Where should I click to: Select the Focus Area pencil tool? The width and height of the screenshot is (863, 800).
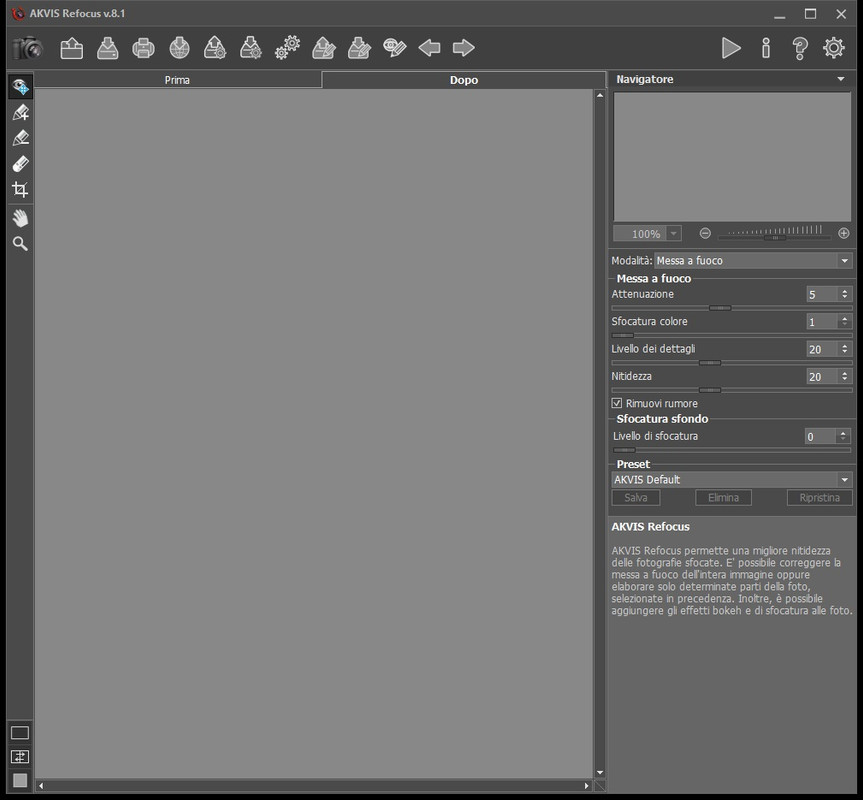click(x=20, y=112)
